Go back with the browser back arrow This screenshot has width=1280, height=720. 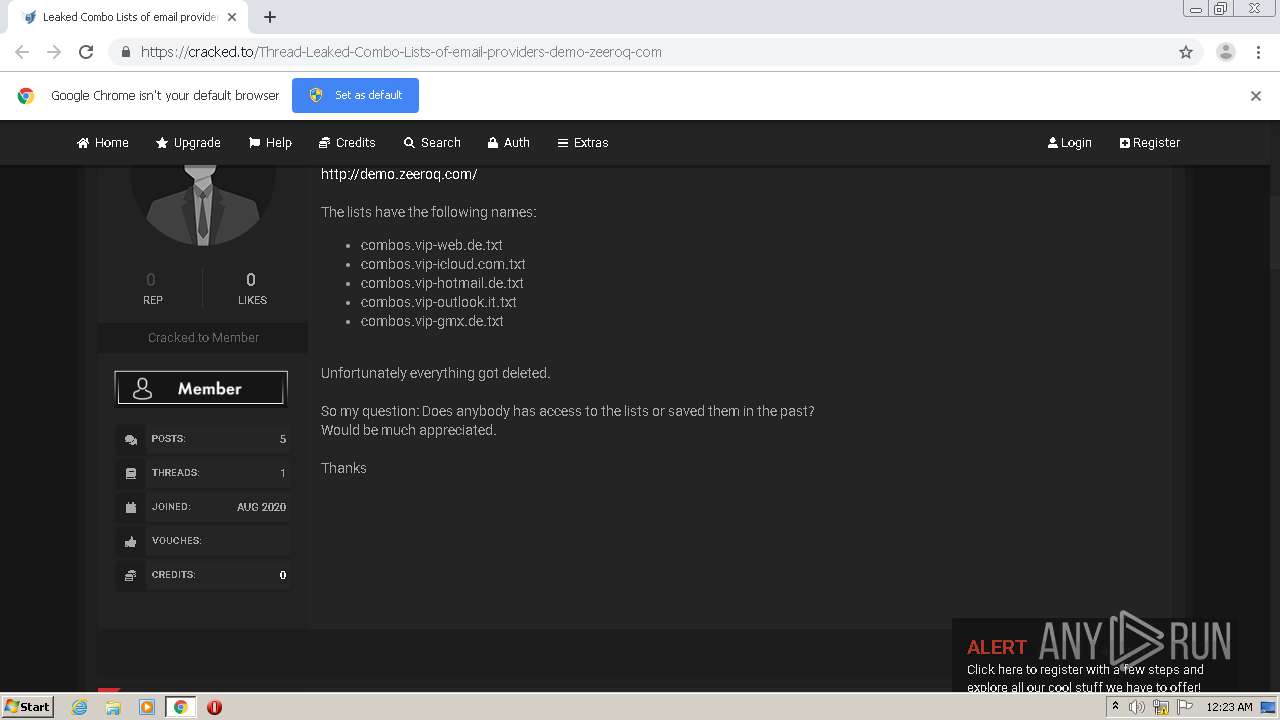click(x=22, y=52)
